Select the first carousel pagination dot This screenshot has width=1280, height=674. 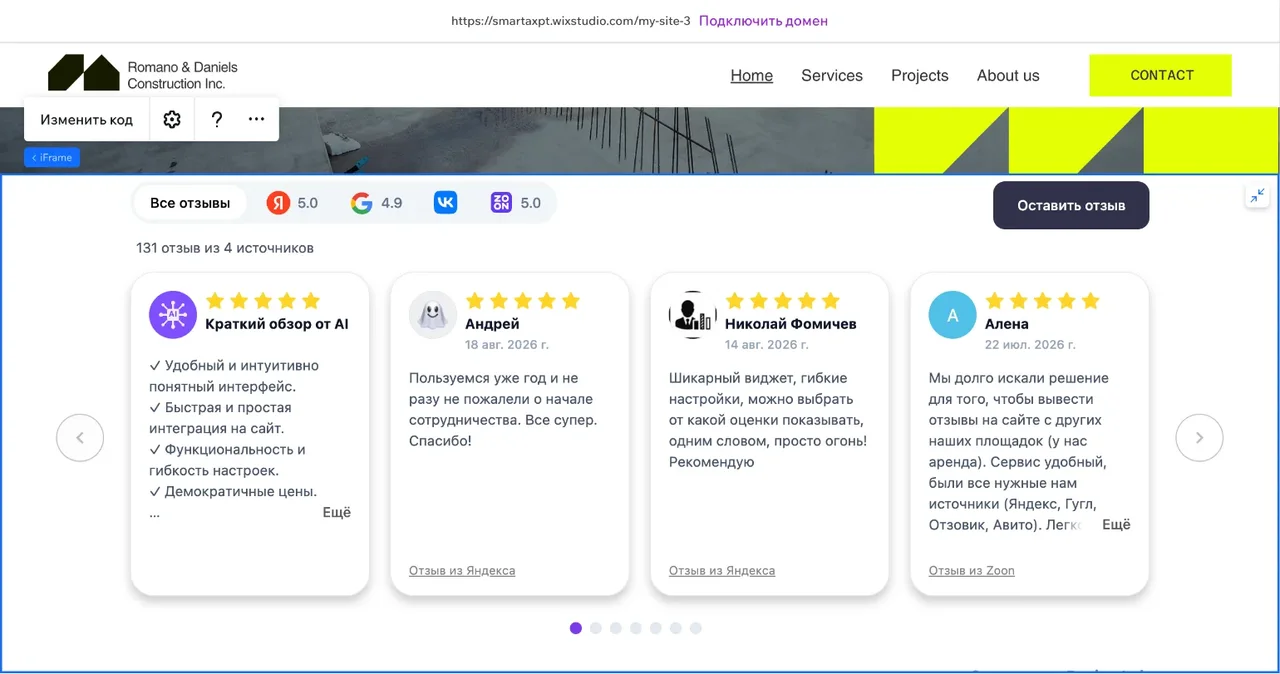(x=576, y=628)
